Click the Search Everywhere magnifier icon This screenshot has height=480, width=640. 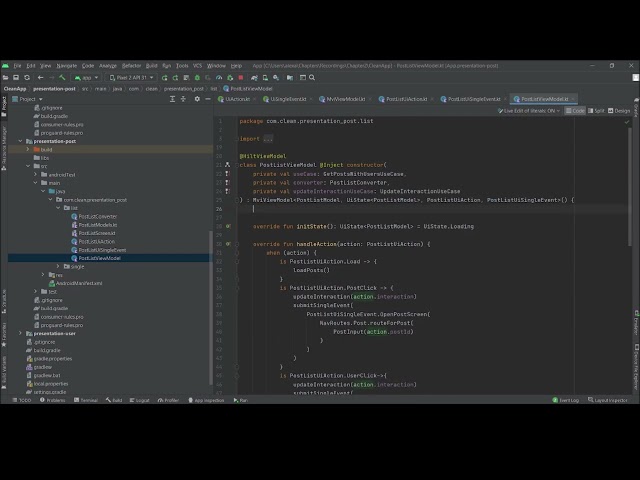tap(312, 78)
